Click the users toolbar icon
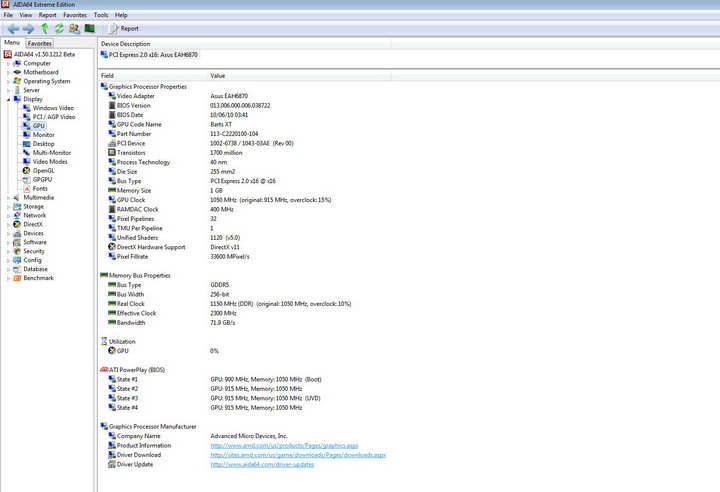The width and height of the screenshot is (720, 492). [74, 28]
